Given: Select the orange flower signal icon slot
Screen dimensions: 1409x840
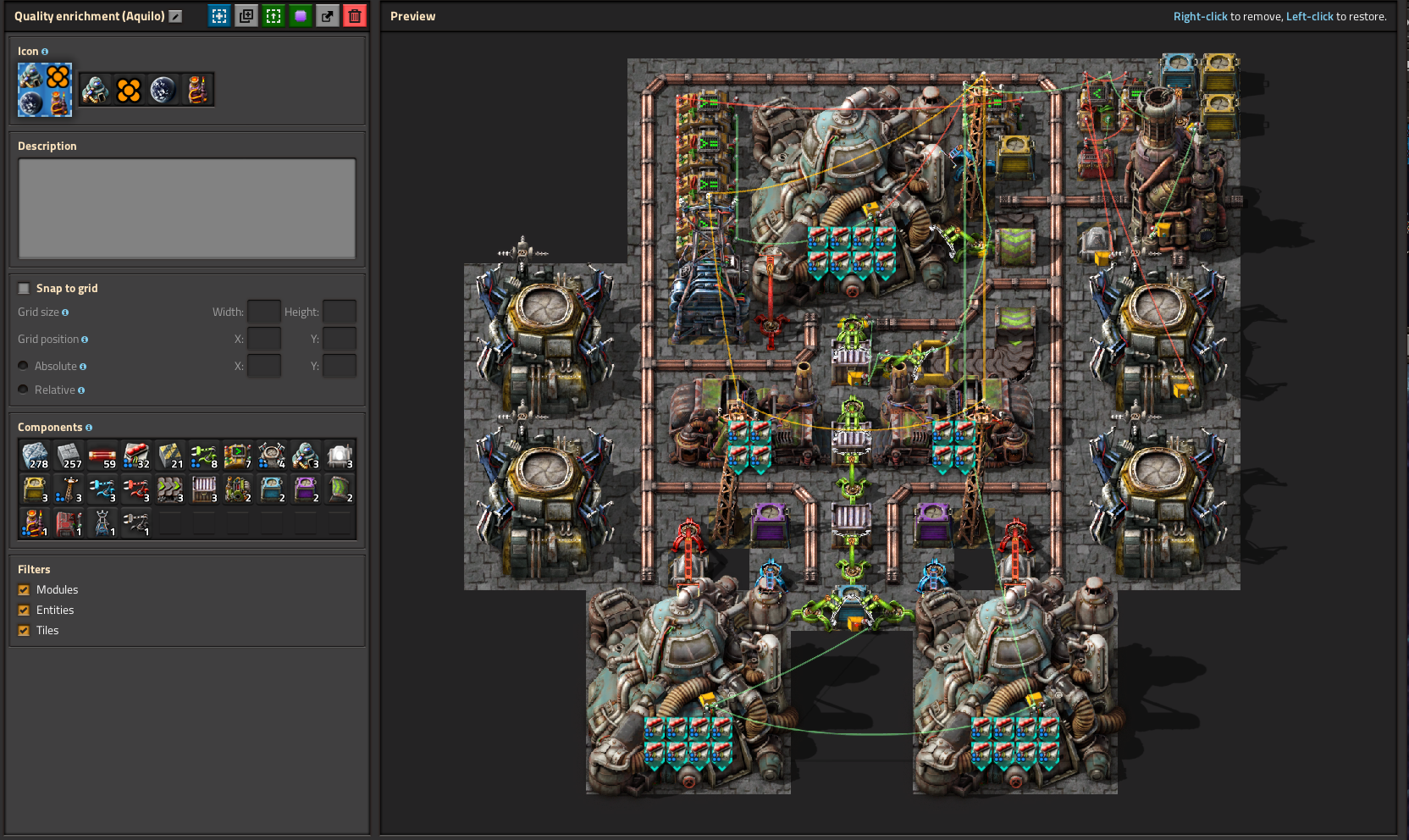Looking at the screenshot, I should pyautogui.click(x=129, y=89).
